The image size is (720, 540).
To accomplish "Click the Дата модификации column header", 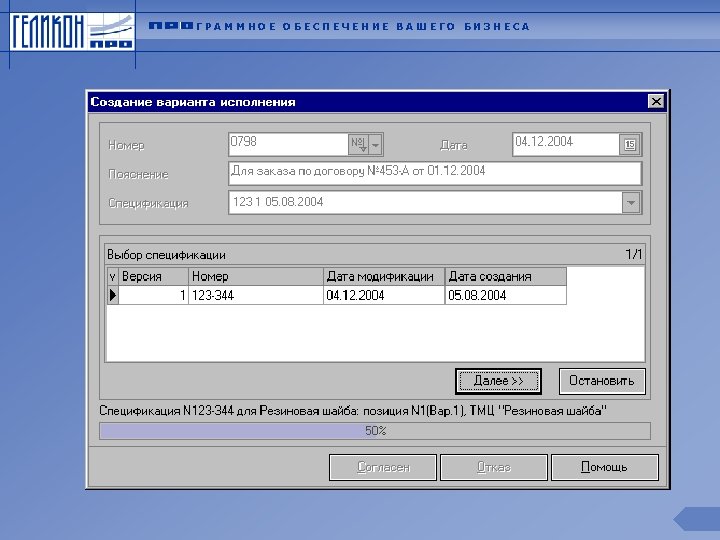I will coord(384,276).
